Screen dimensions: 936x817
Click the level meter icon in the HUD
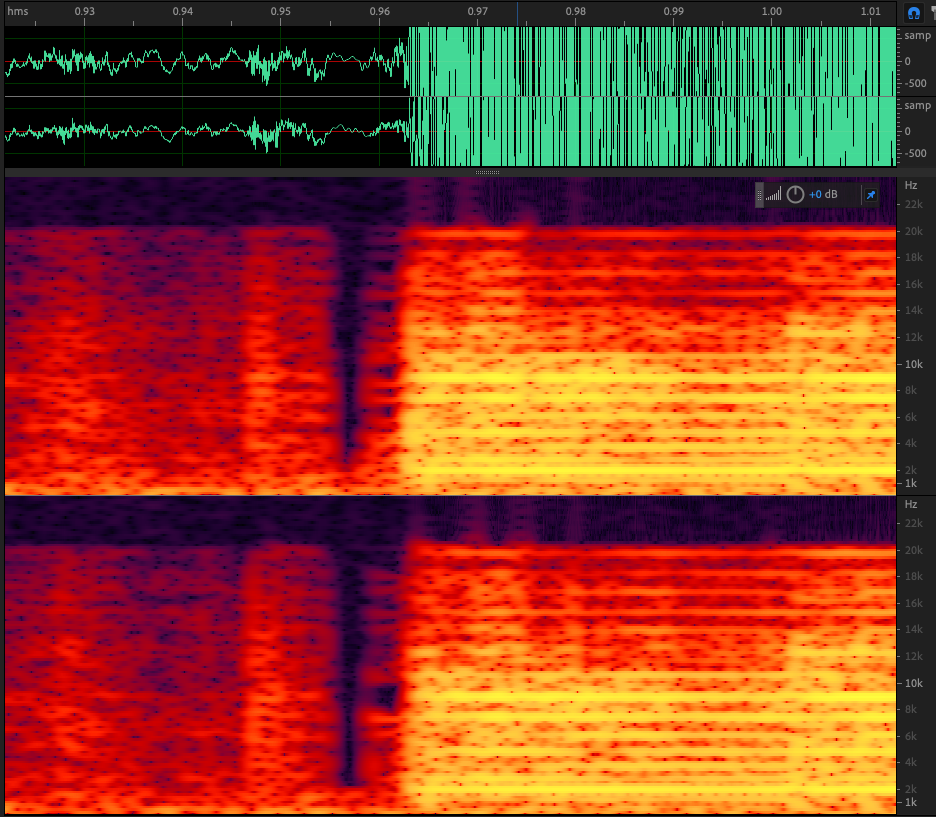pyautogui.click(x=773, y=193)
